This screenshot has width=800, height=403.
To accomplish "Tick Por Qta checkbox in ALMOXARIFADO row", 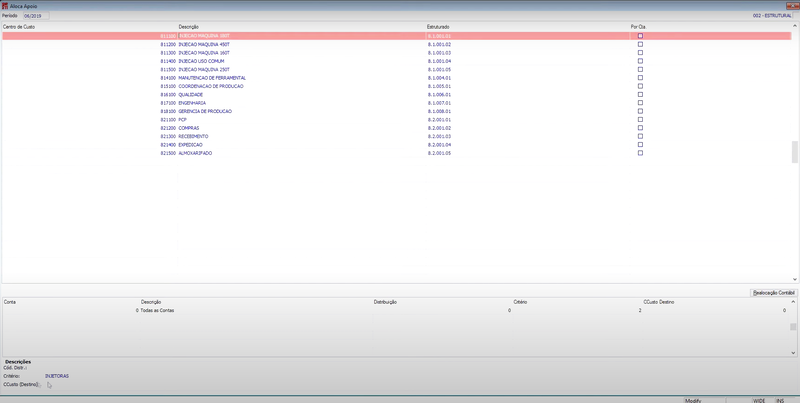I will [640, 153].
